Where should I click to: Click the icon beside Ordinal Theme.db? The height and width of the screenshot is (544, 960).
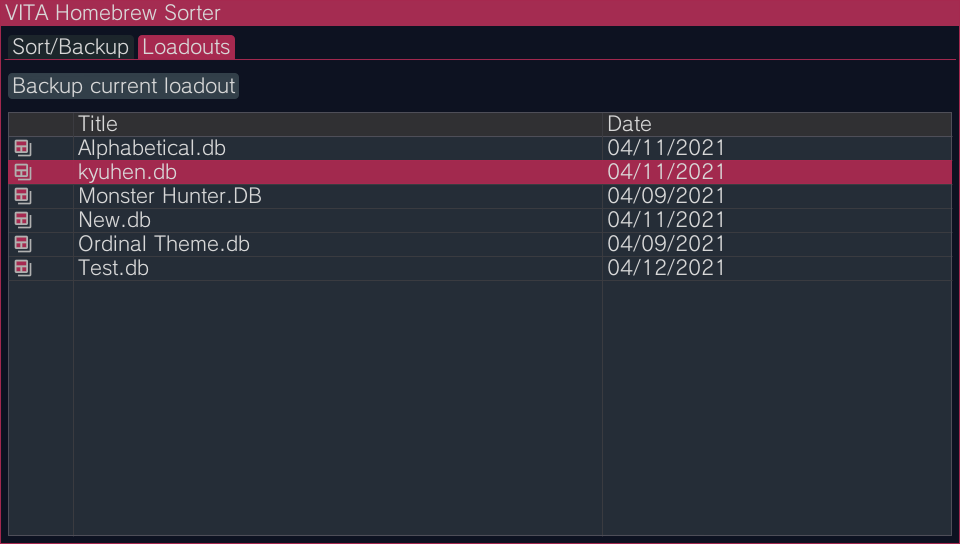[23, 244]
